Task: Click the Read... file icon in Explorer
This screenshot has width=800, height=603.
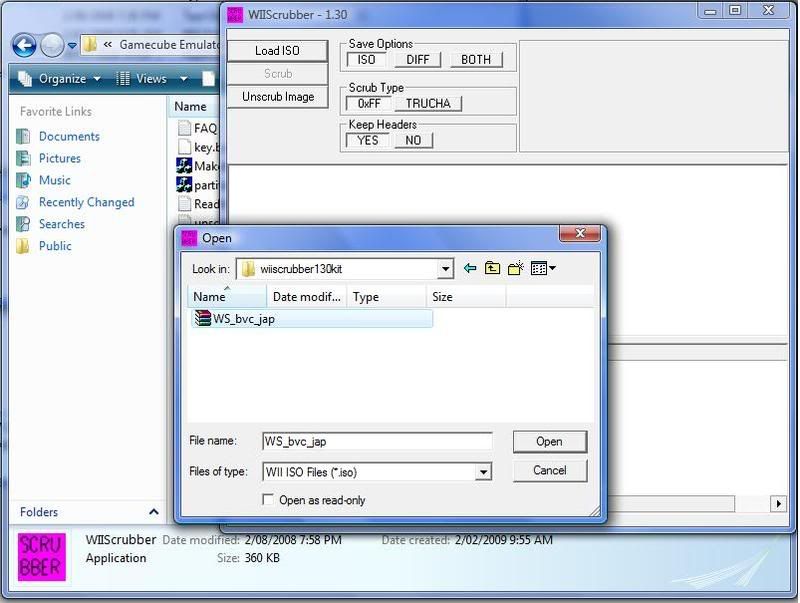Action: 184,204
